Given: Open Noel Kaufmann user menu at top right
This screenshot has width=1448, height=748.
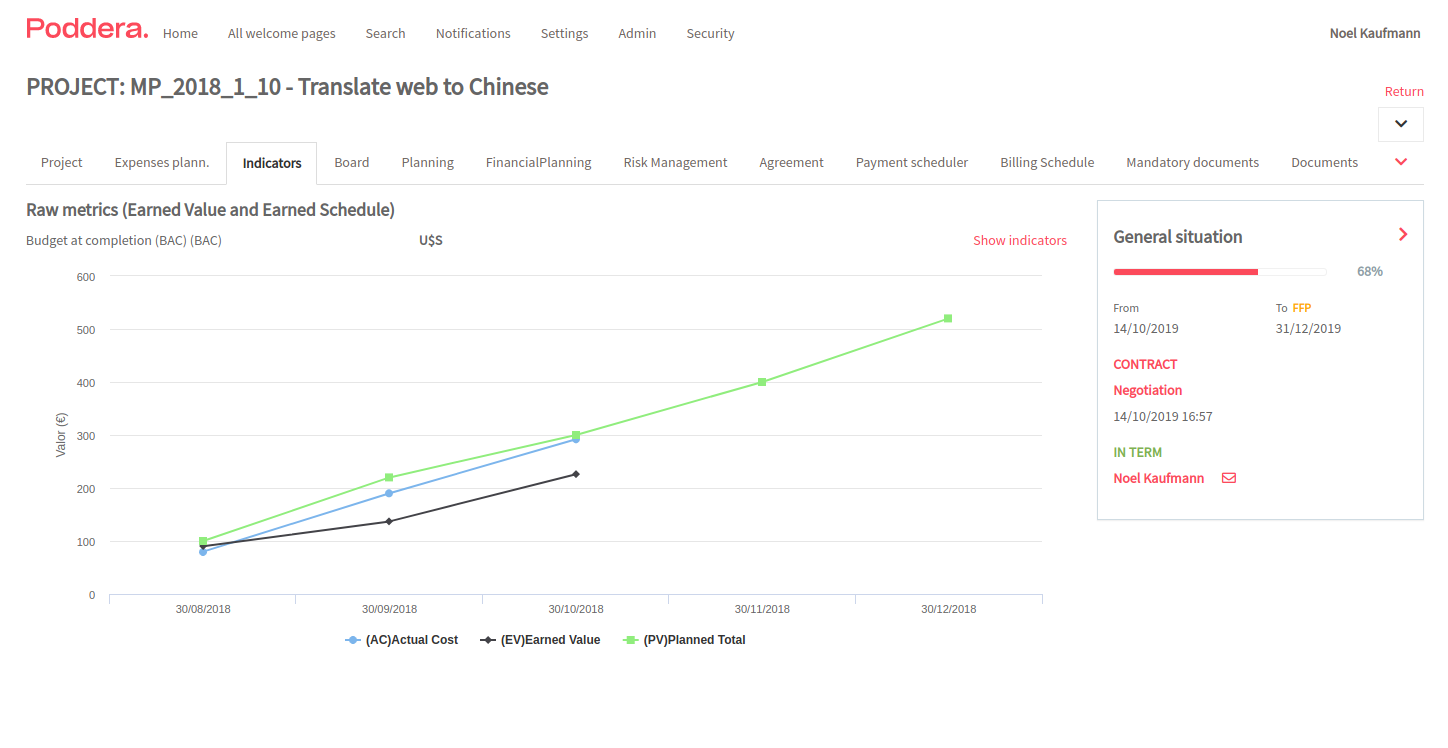Looking at the screenshot, I should pyautogui.click(x=1374, y=33).
